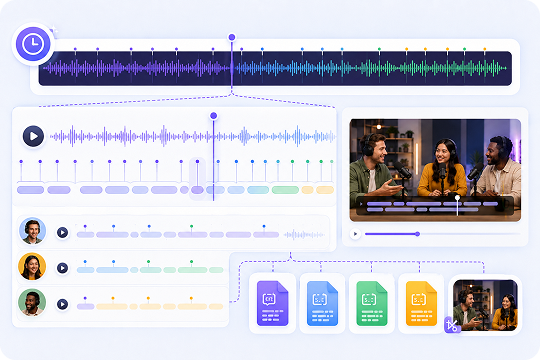Select the highlighted segment pill beside the playhead
The width and height of the screenshot is (540, 360).
point(197,190)
